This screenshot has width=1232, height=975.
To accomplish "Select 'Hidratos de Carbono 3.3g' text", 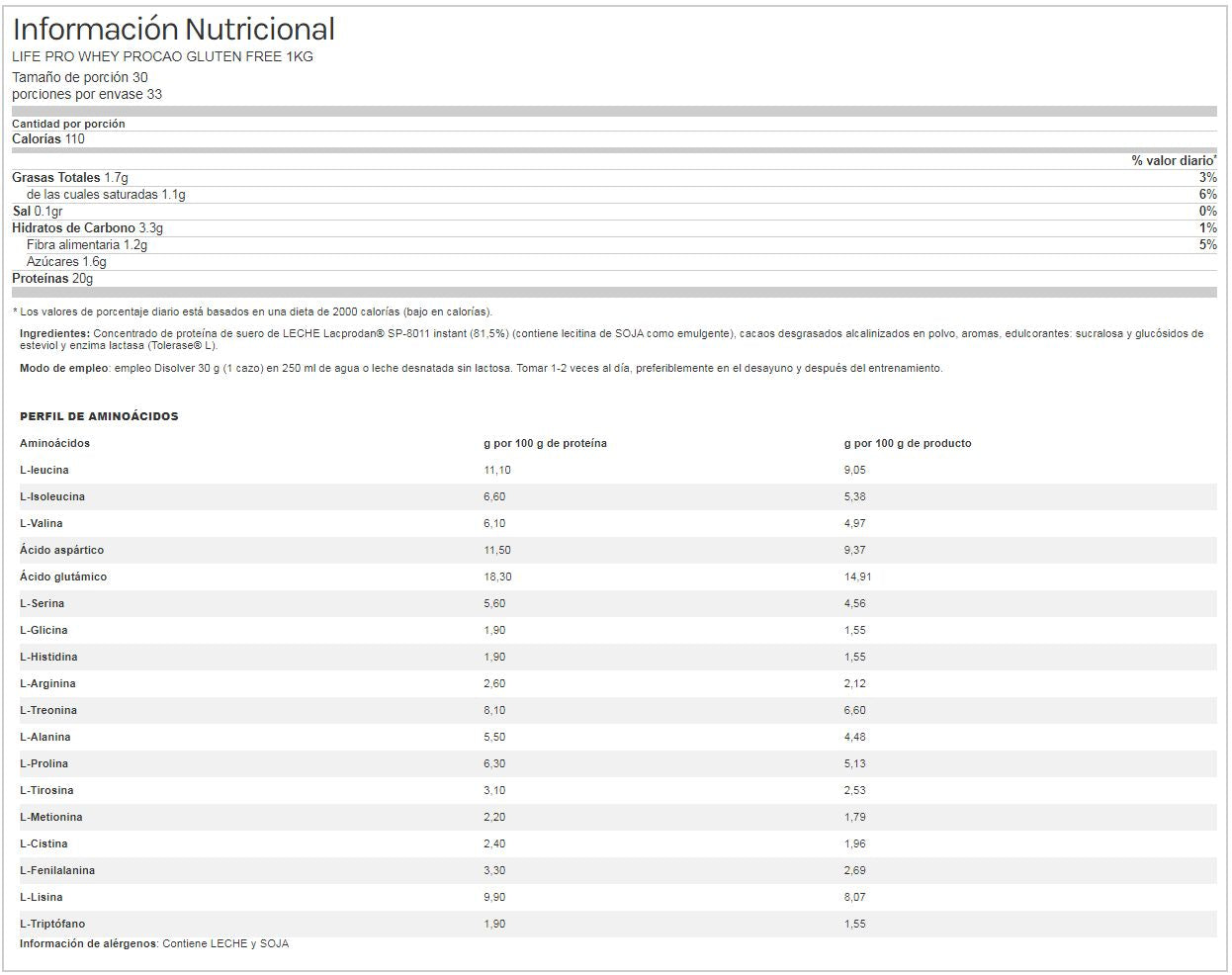I will tap(87, 228).
